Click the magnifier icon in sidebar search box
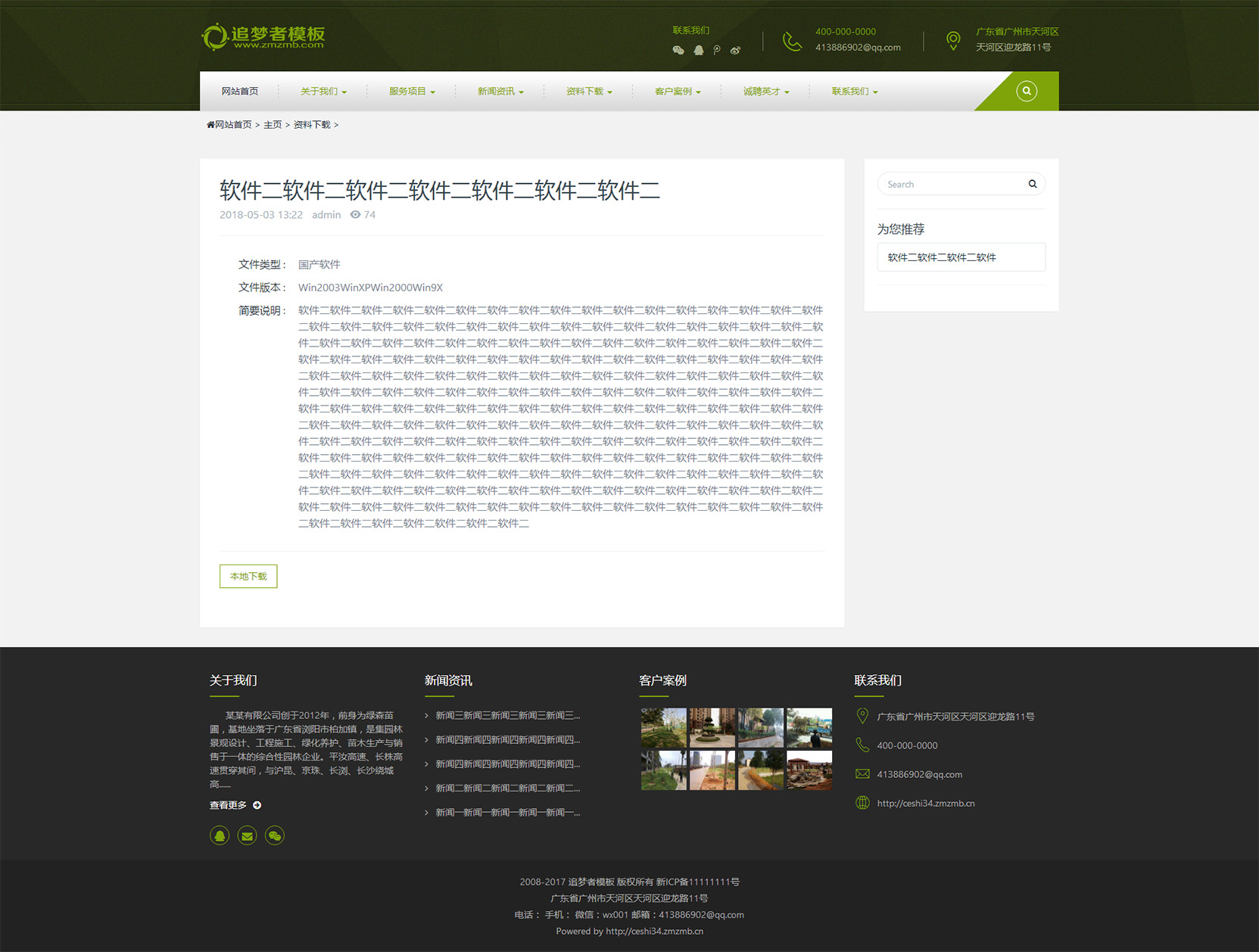Viewport: 1259px width, 952px height. [1032, 184]
